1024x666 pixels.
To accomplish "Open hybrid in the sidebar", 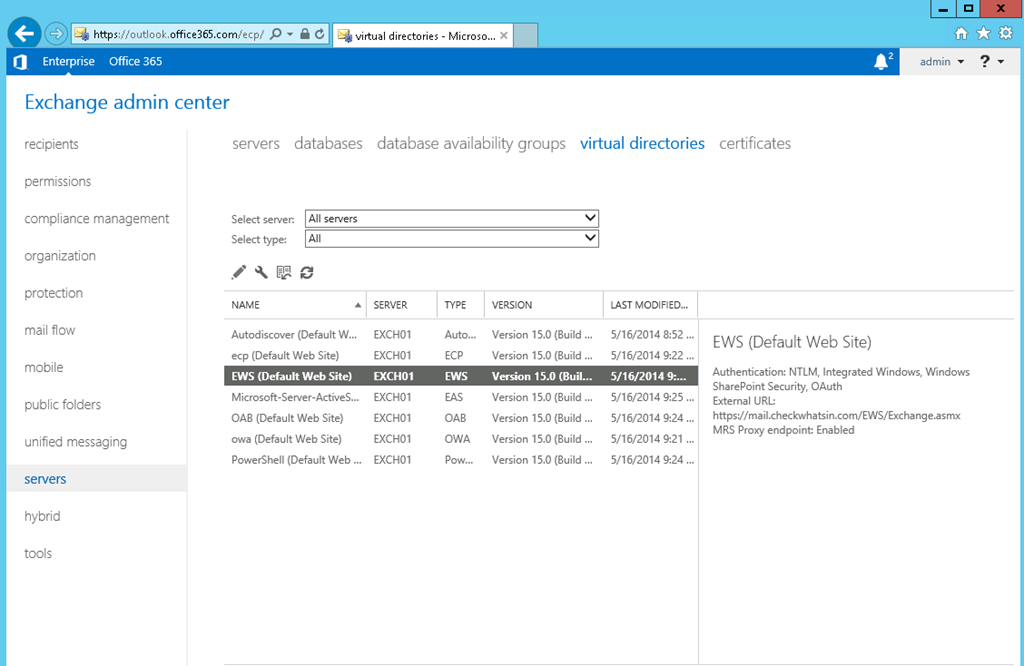I will [42, 516].
